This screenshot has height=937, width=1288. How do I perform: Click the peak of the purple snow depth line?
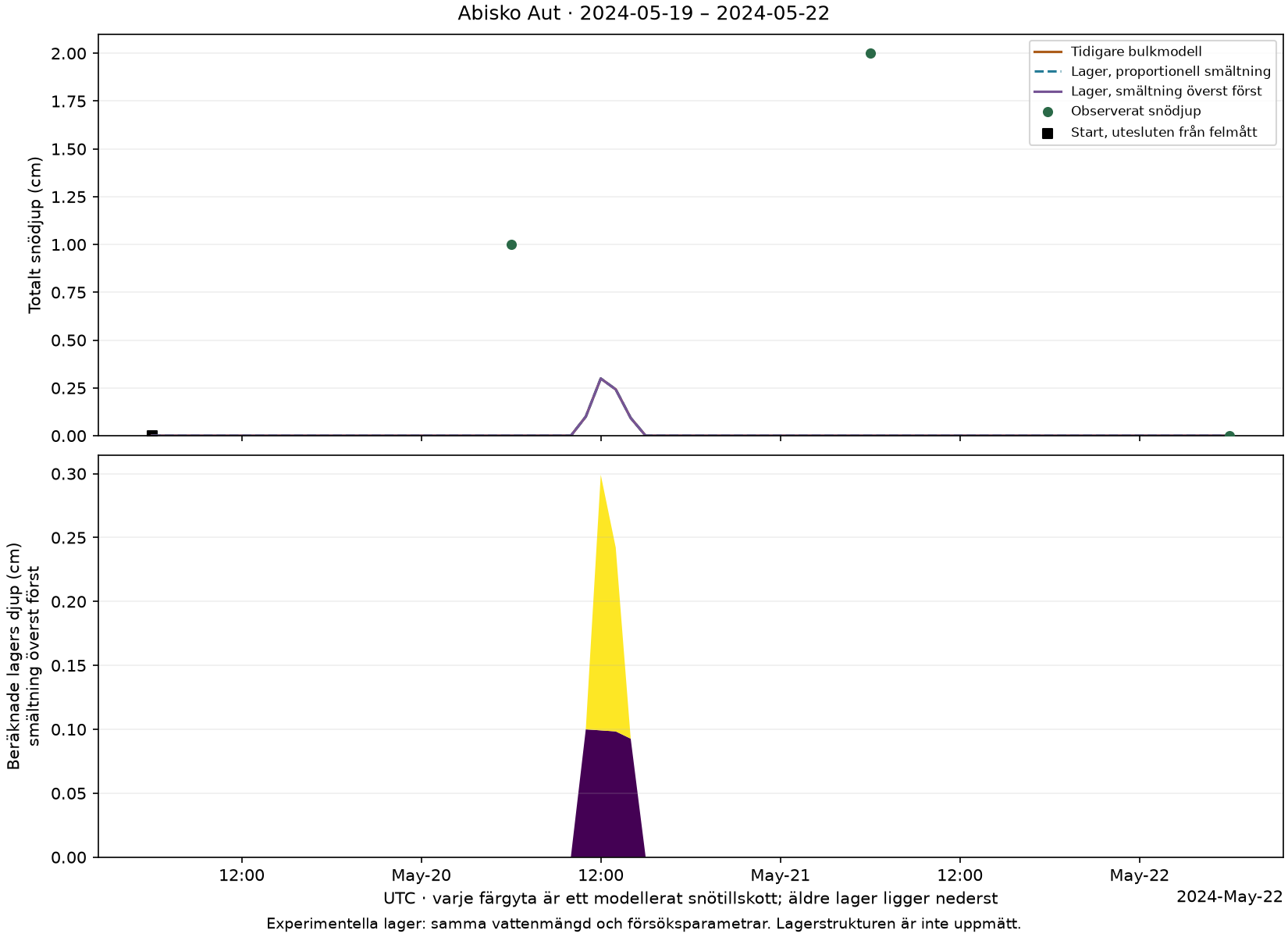(600, 378)
